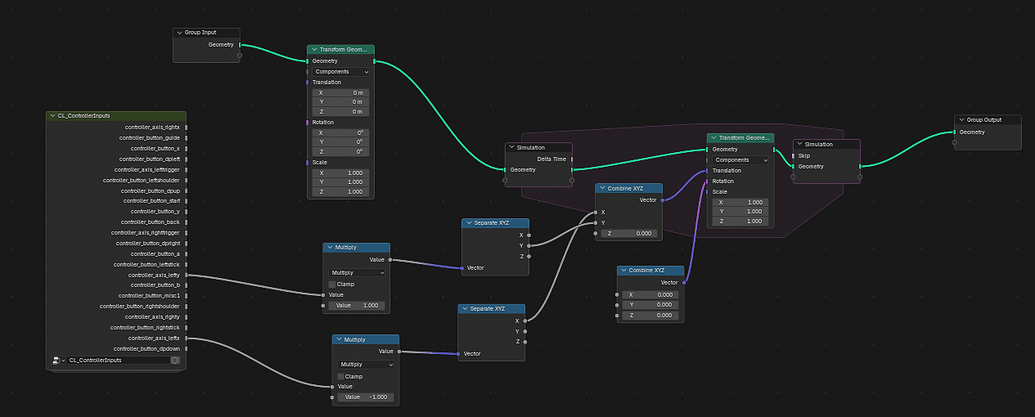Click the Z output socket of Separate XYZ outputting Y
The height and width of the screenshot is (417, 1035).
(529, 256)
